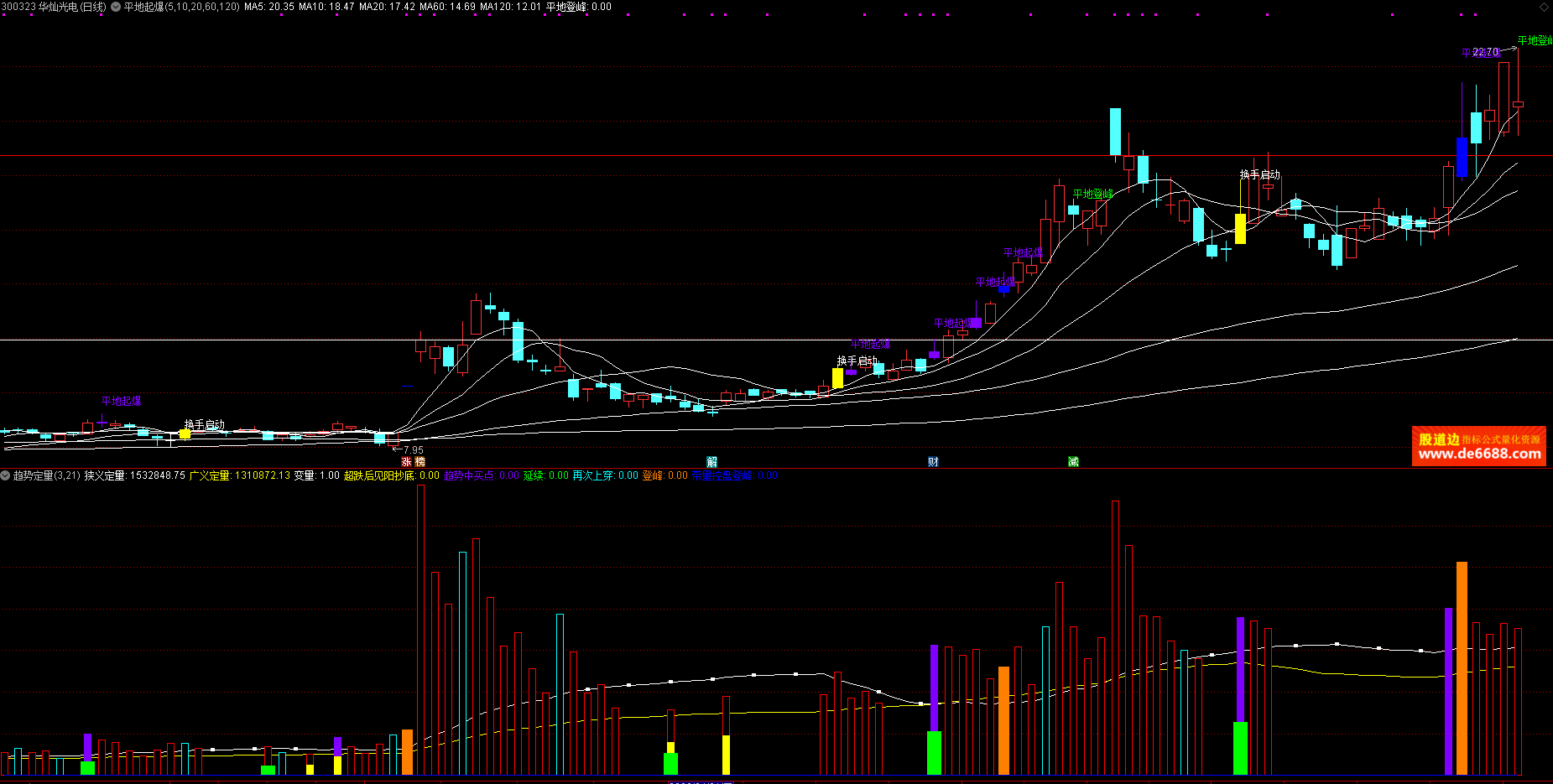This screenshot has height=784, width=1553.
Task: Open the dropdown arrow beside 平地起爆 indicator
Action: coord(116,7)
